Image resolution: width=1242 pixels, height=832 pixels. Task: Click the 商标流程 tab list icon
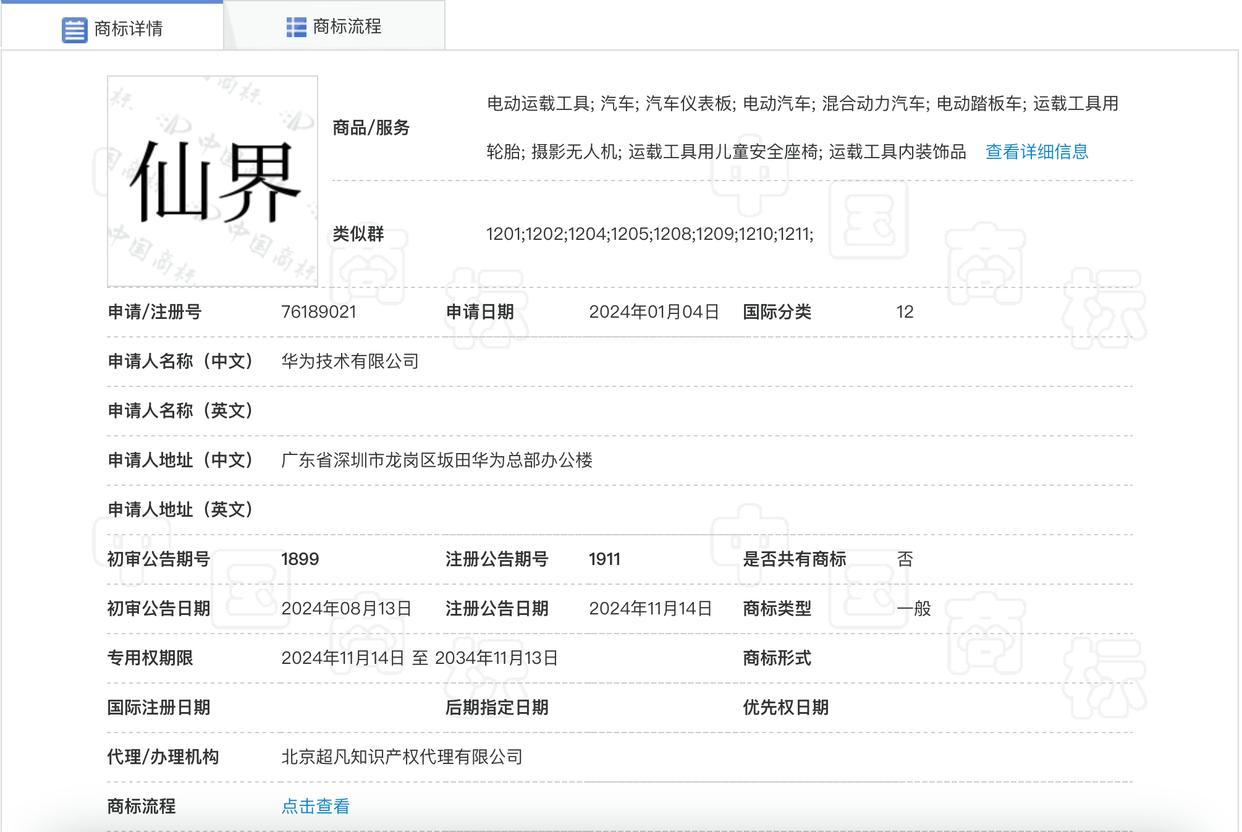(297, 27)
